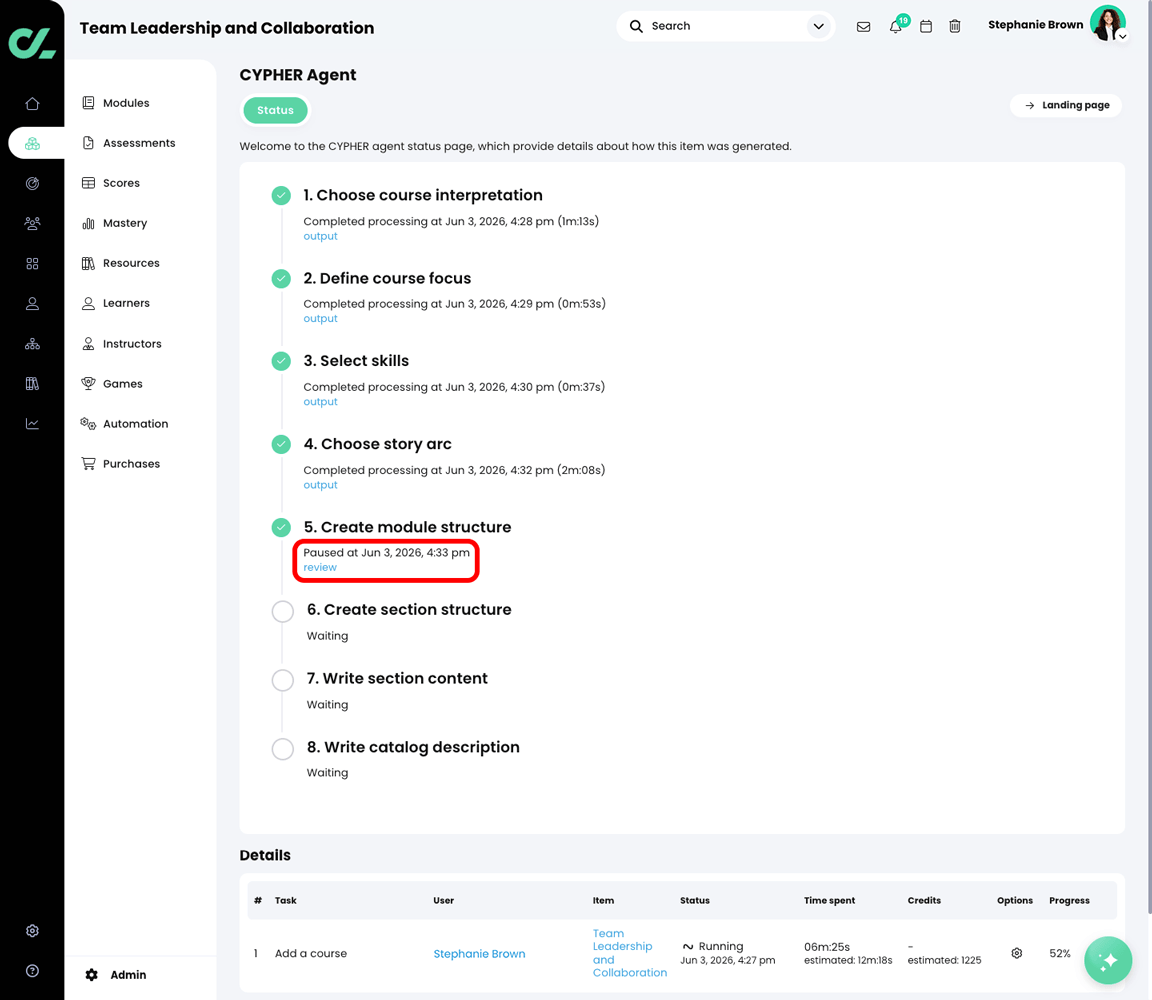Image resolution: width=1152 pixels, height=1000 pixels.
Task: Click the empty circle for step 8
Action: pos(283,749)
